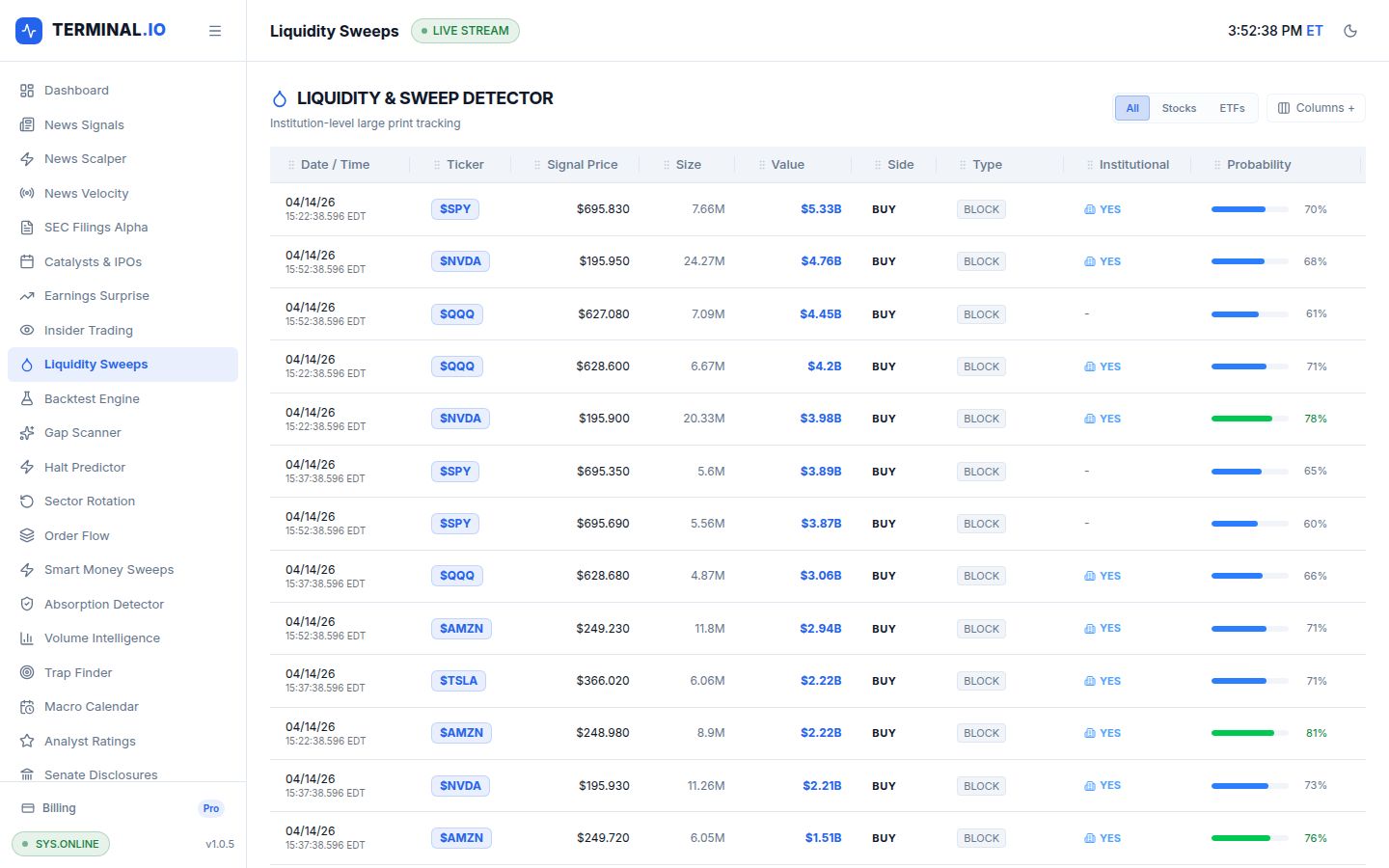Viewport: 1389px width, 868px height.
Task: Navigate to Earnings Surprise
Action: 123,296
